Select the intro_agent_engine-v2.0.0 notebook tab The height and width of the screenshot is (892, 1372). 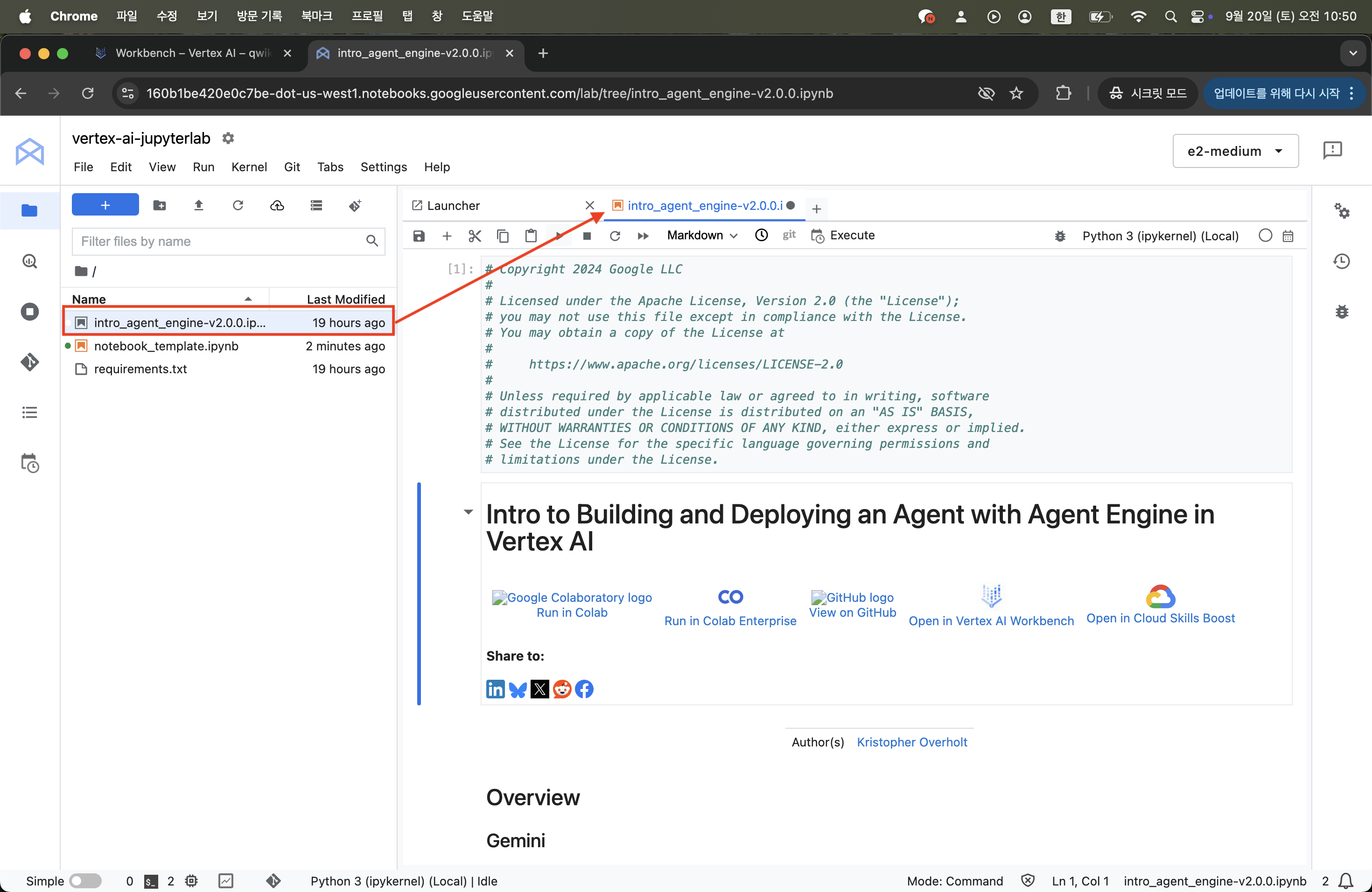tap(705, 206)
